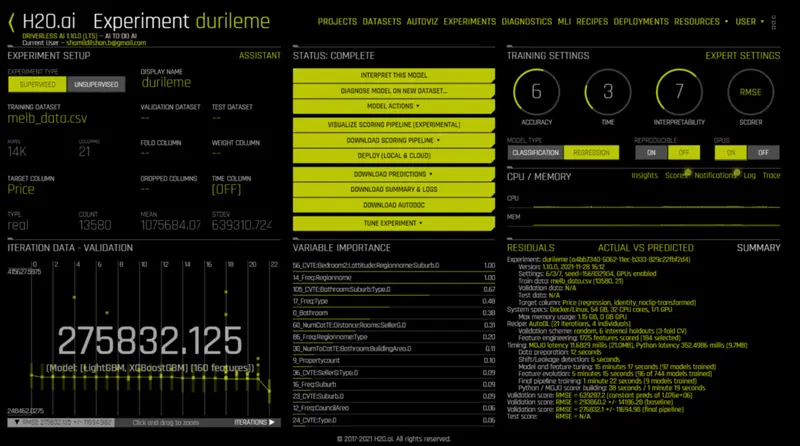Click the Time dial showing 3
The image size is (800, 446).
[x=608, y=92]
